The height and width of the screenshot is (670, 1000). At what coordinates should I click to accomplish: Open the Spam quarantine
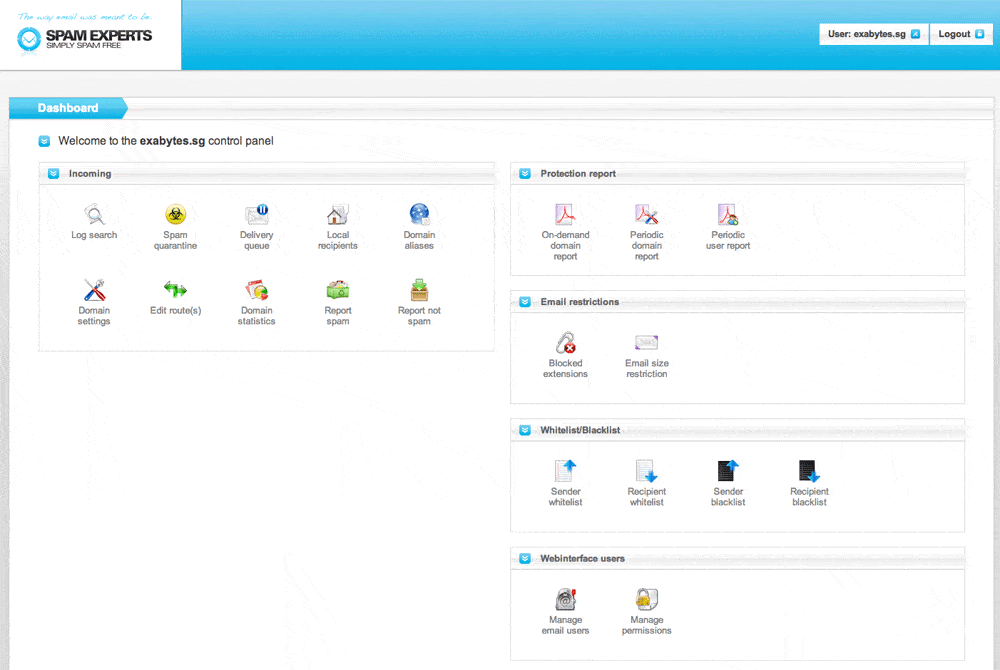point(175,227)
